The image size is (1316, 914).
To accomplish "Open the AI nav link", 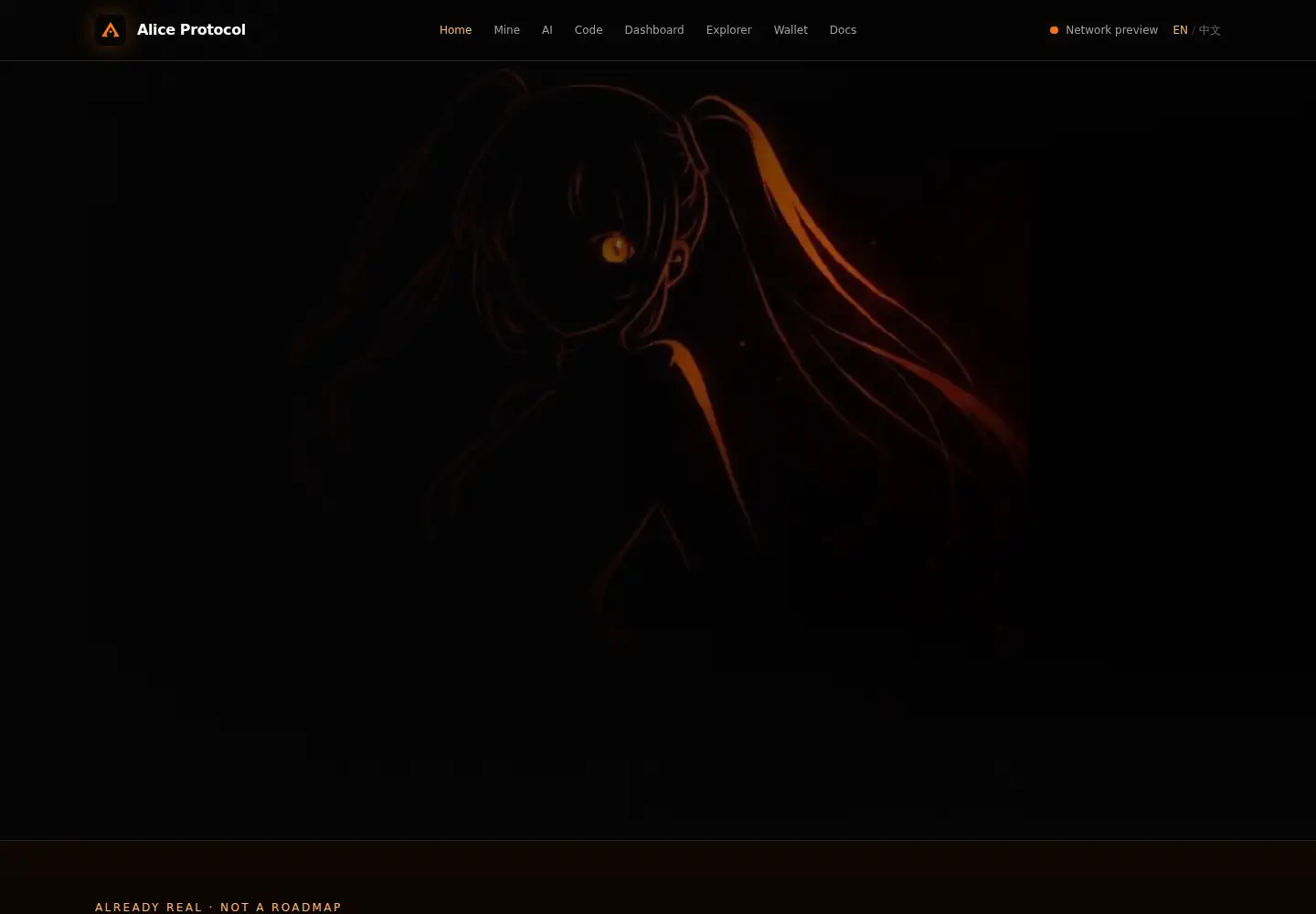I will [547, 30].
